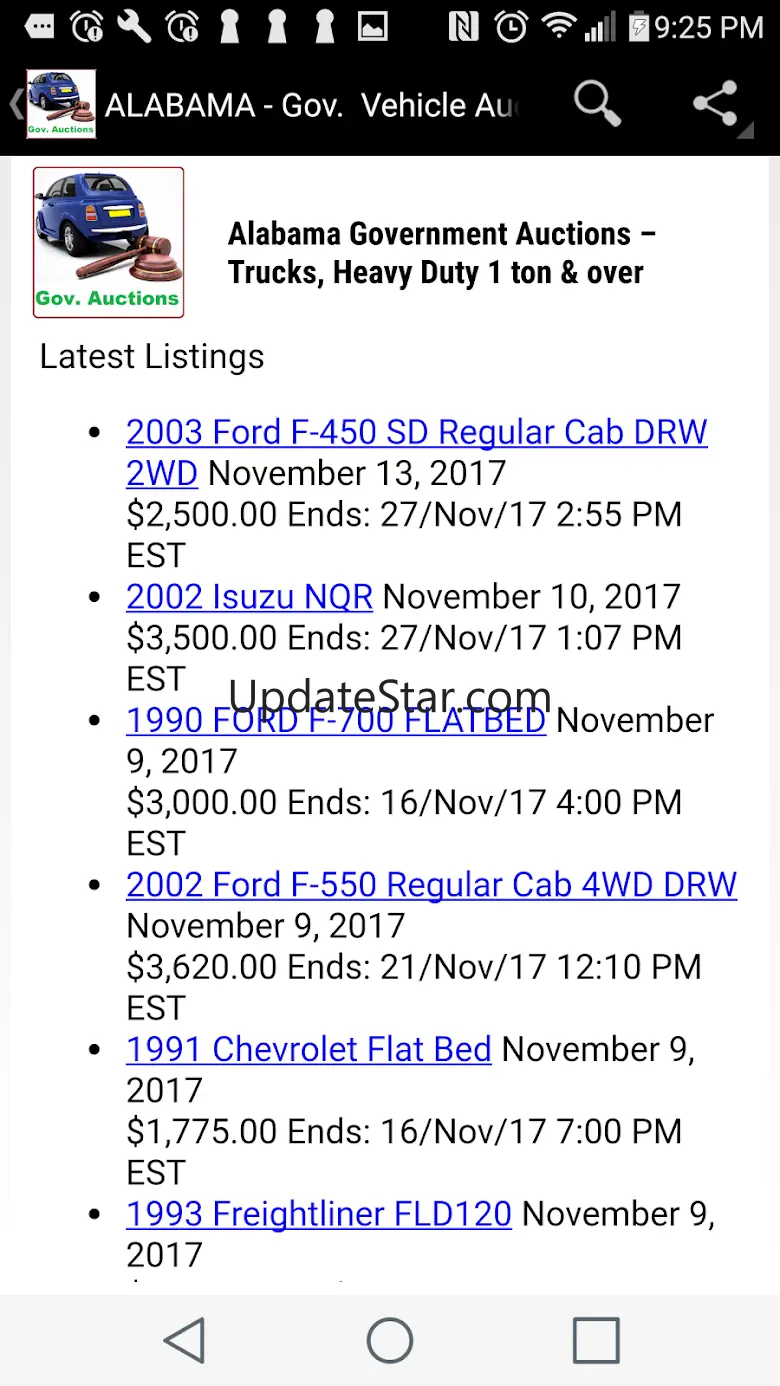Open the 1993 Freightliner FLD120 listing
Viewport: 780px width, 1386px height.
click(318, 1214)
